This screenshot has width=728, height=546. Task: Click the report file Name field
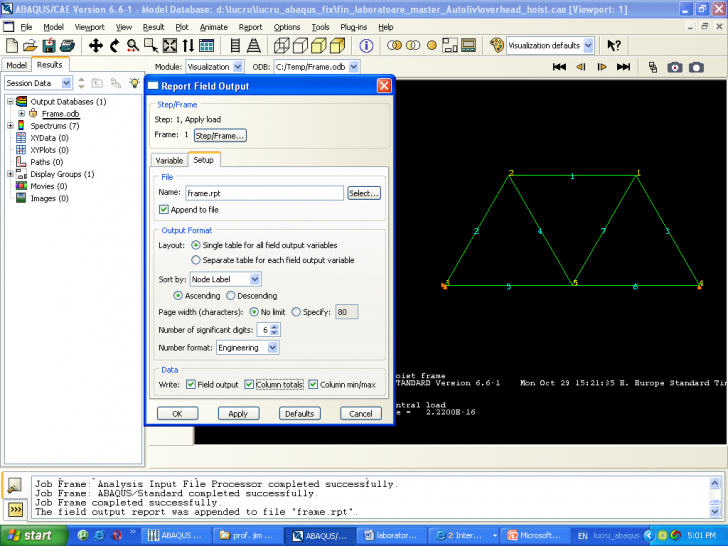264,193
